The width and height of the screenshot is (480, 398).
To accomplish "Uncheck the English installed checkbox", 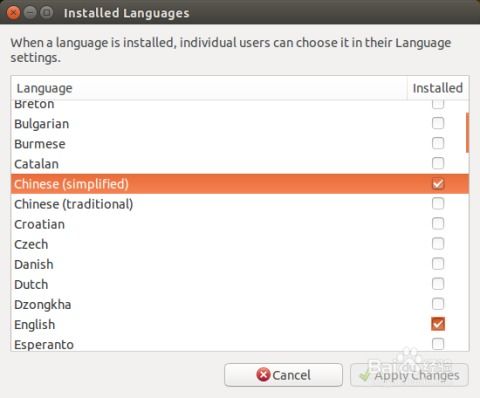I will click(438, 324).
